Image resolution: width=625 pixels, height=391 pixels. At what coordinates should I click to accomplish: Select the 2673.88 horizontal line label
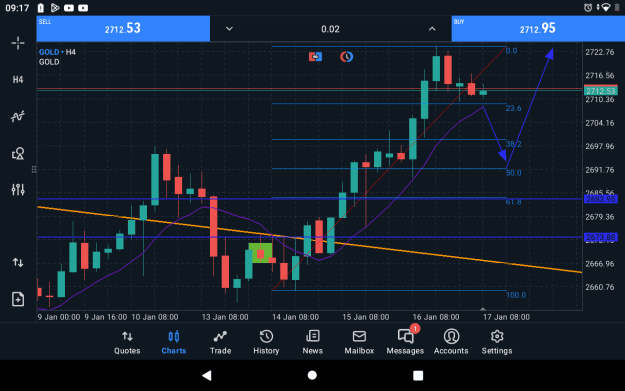tap(601, 238)
